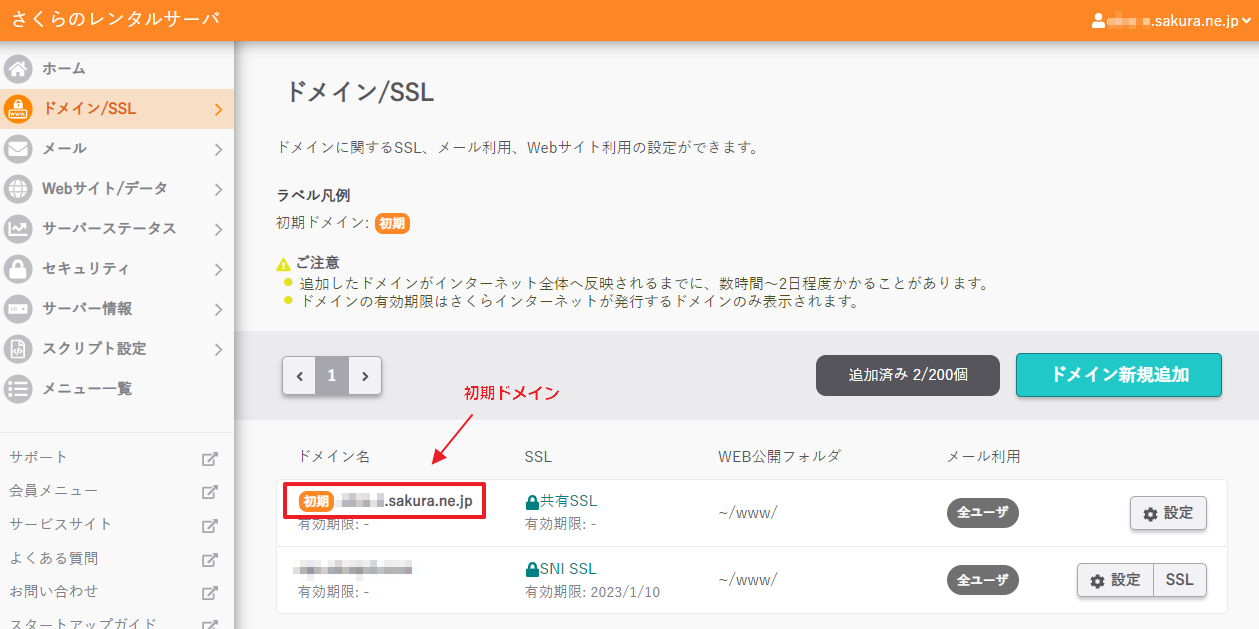Open サポート external link icon

tap(209, 459)
